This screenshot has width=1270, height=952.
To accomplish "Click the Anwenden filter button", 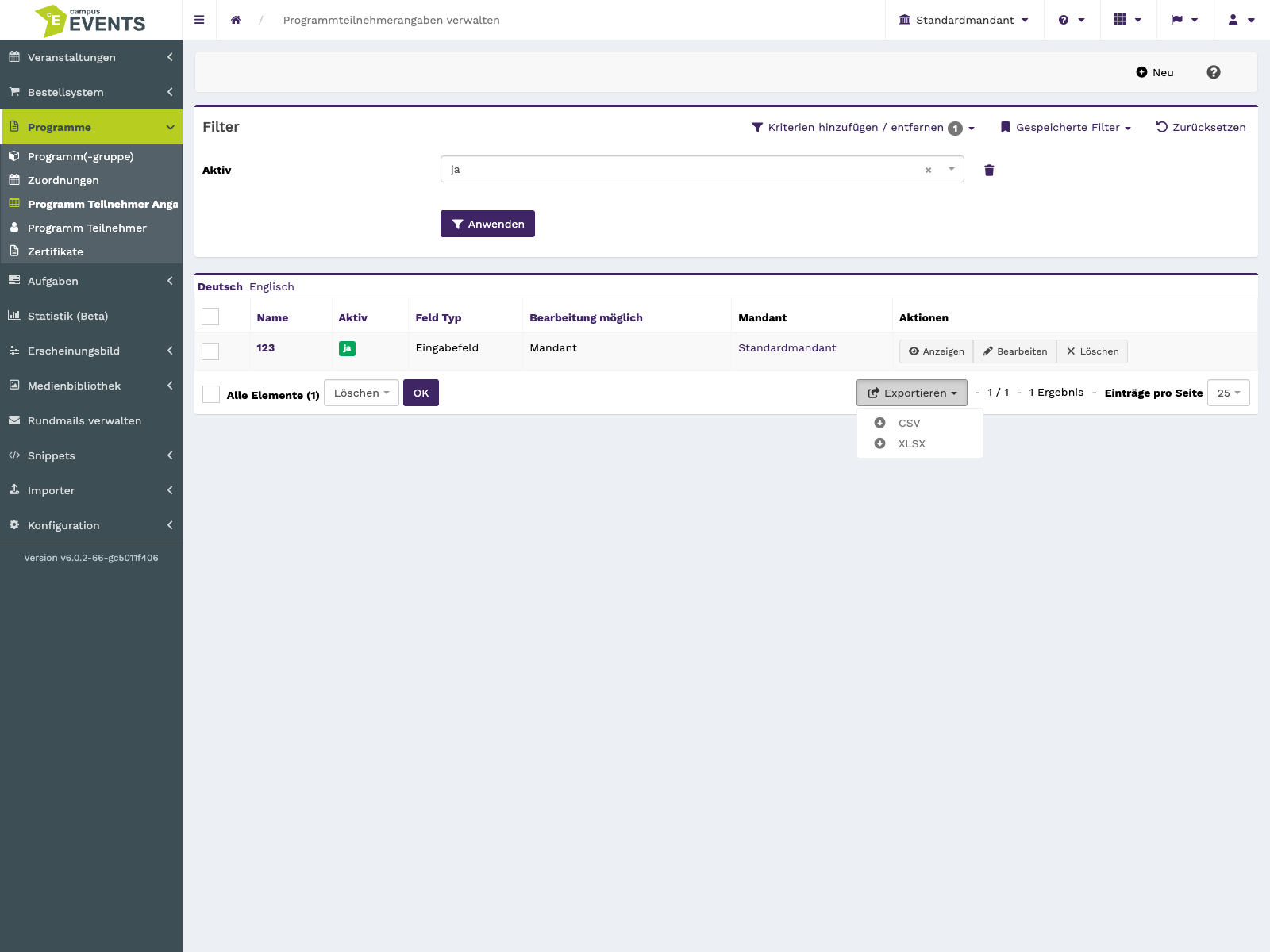I will tap(487, 224).
